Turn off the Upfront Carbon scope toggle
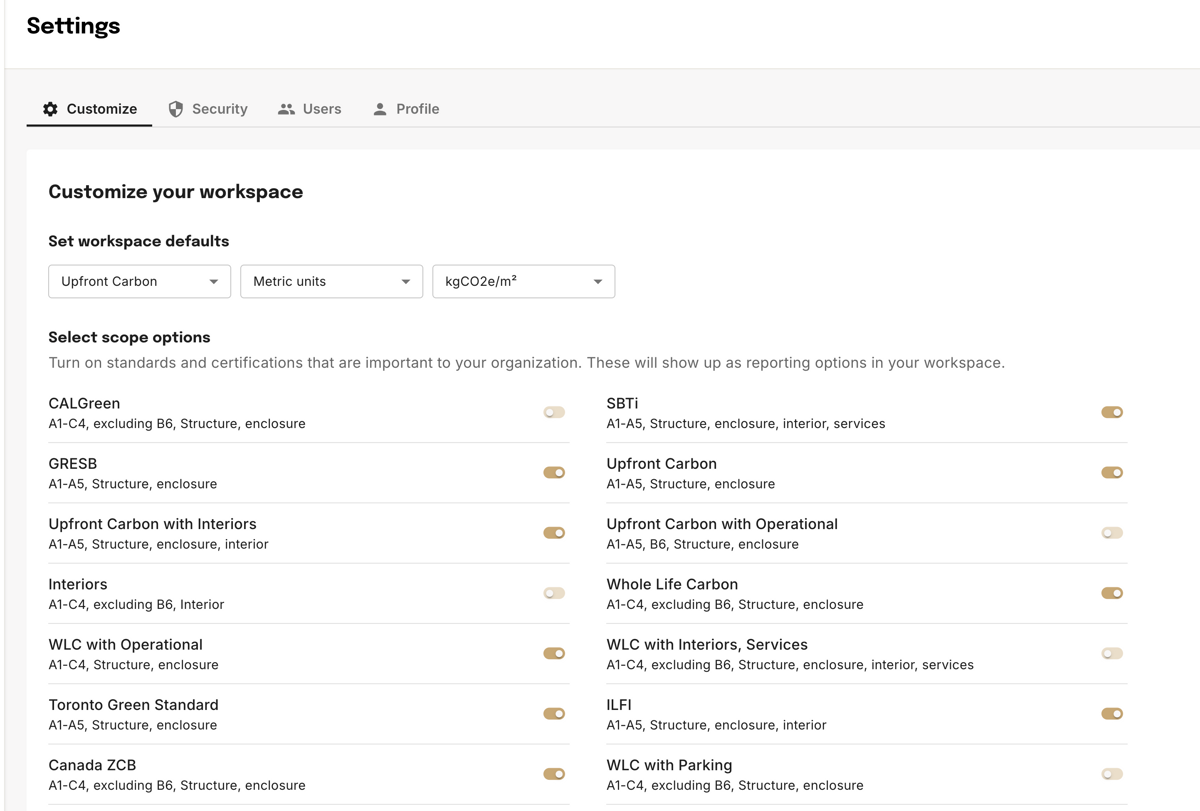1200x811 pixels. 1112,472
